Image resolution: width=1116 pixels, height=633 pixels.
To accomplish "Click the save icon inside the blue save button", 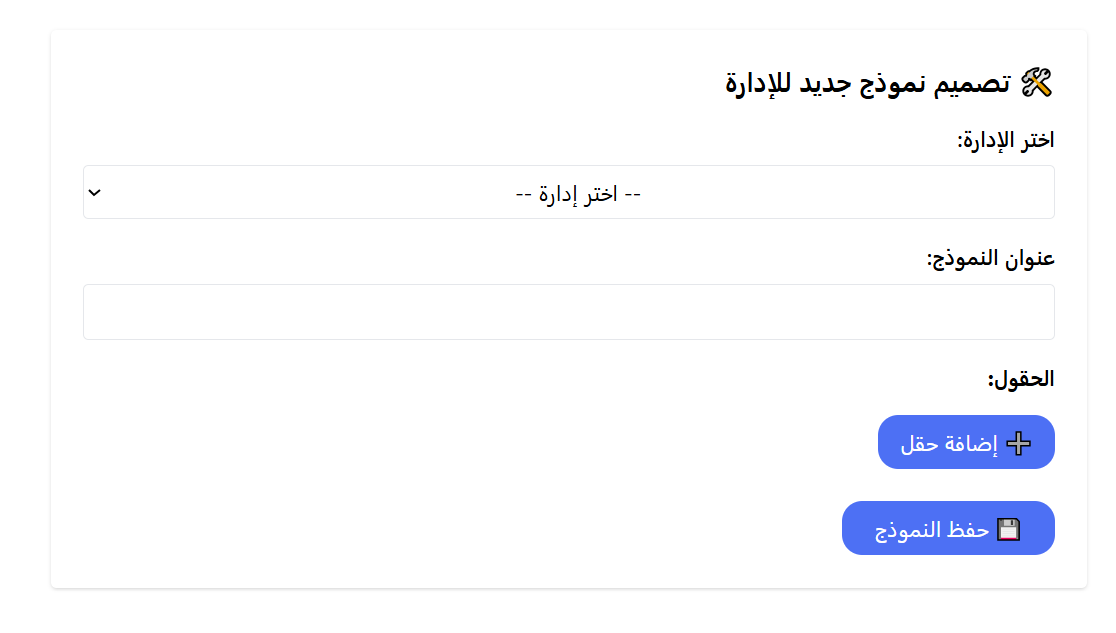I will pyautogui.click(x=1011, y=528).
